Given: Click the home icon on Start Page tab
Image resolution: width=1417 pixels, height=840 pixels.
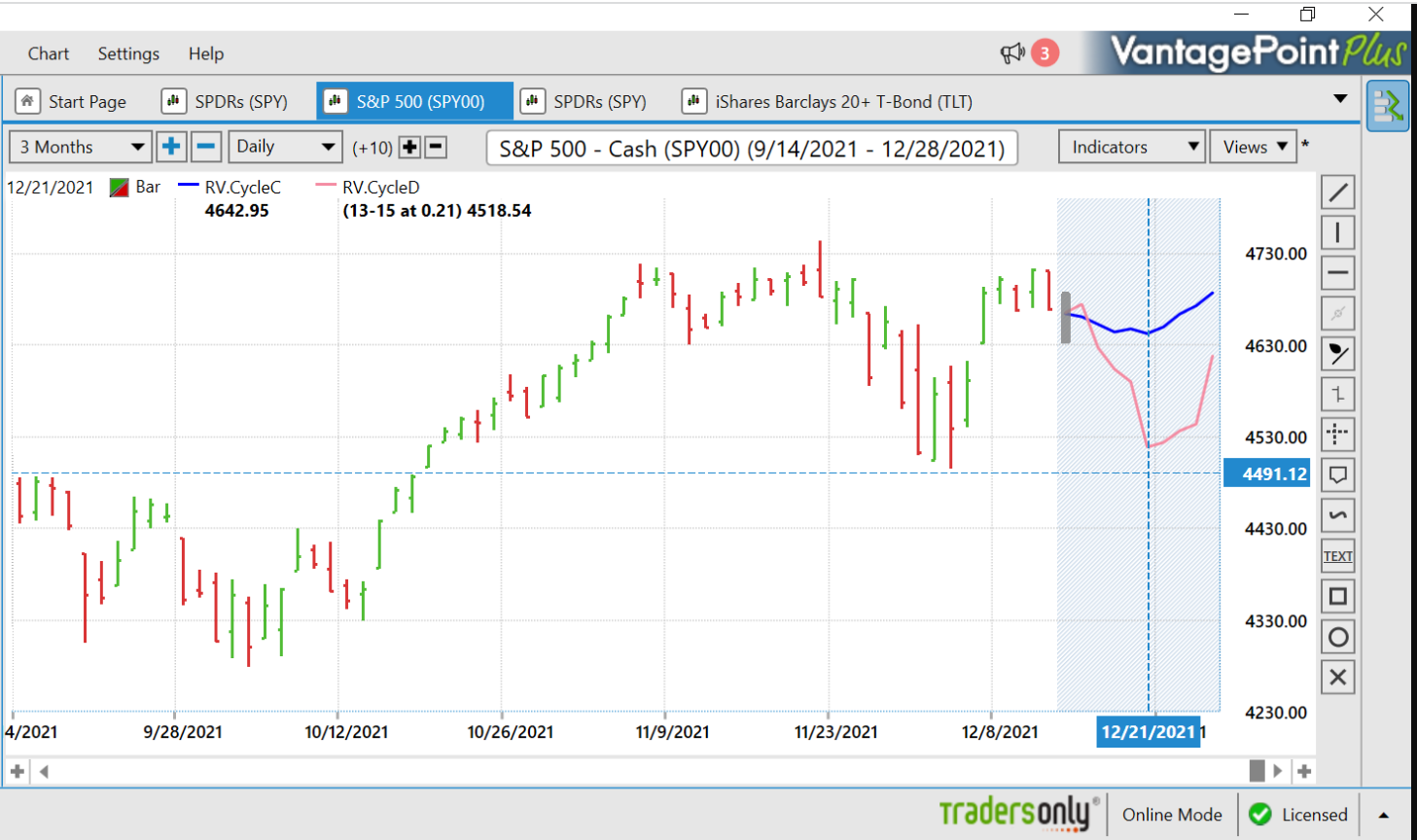Looking at the screenshot, I should pos(27,101).
